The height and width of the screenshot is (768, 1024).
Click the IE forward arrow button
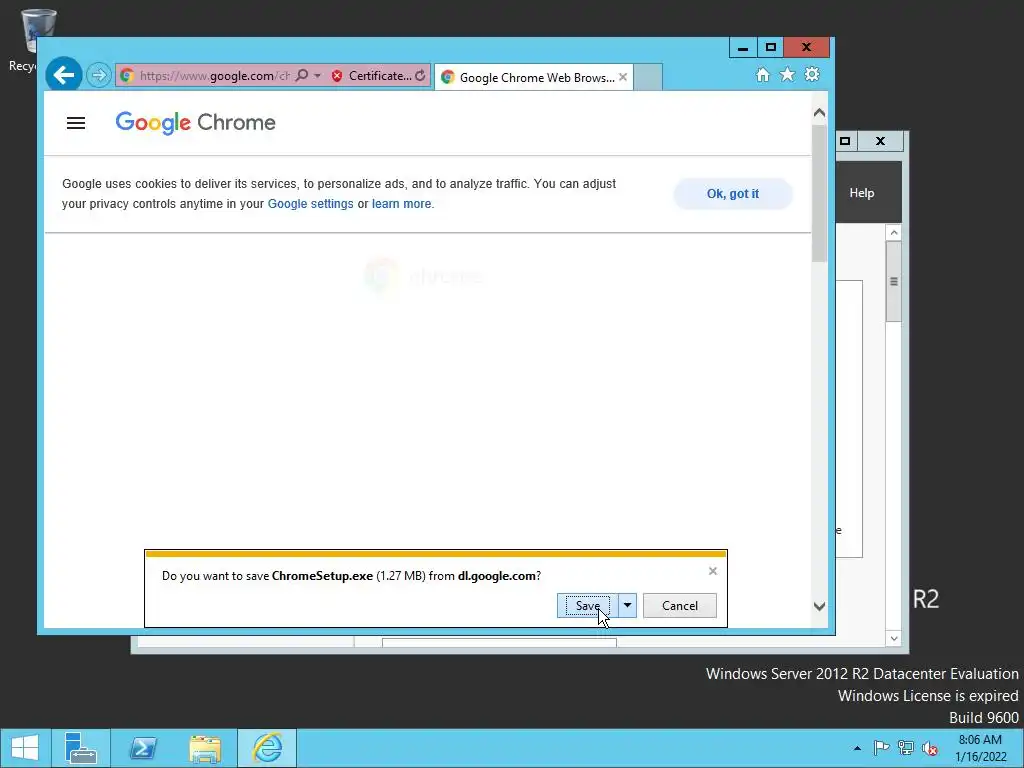point(99,76)
